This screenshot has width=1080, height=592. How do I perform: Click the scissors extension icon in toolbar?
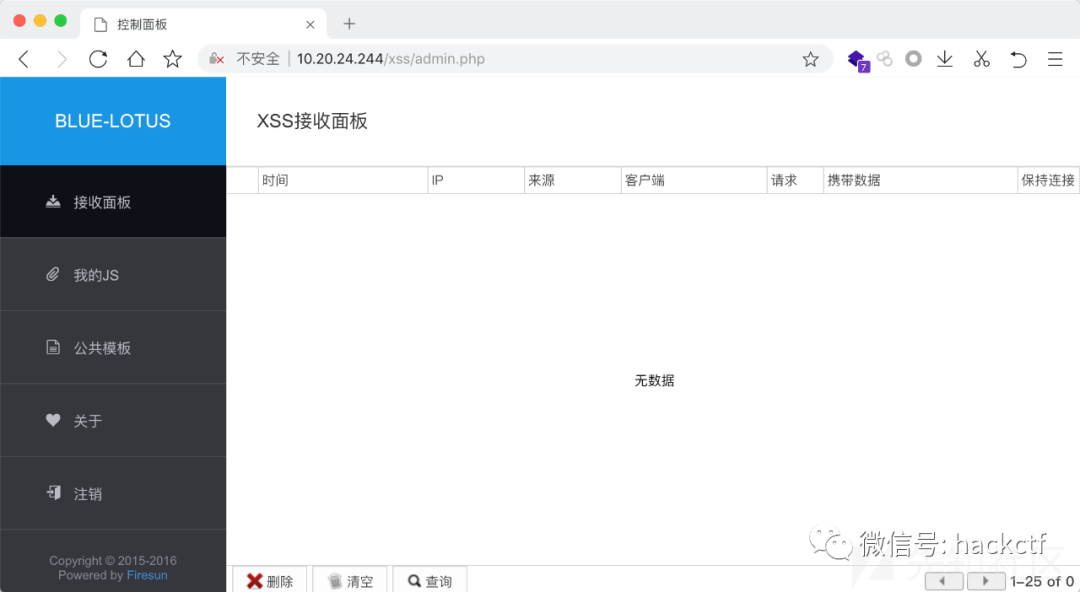[981, 59]
